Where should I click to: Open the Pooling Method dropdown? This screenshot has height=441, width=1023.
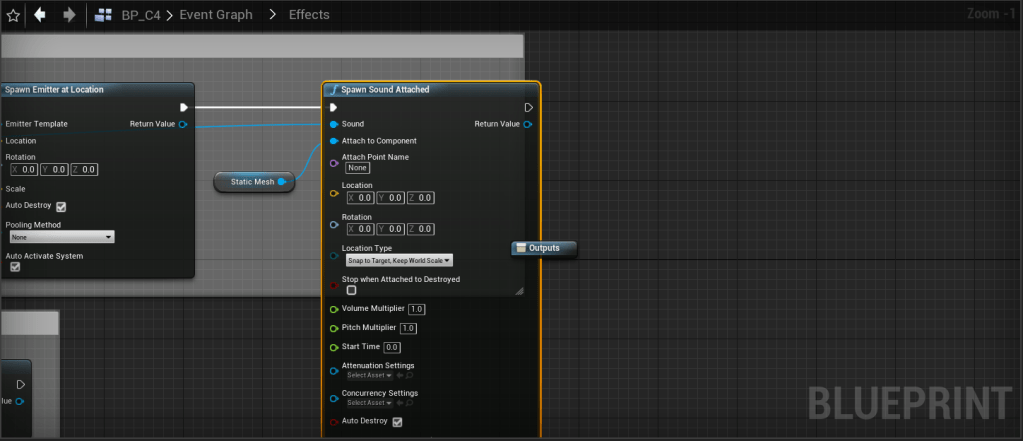(61, 237)
